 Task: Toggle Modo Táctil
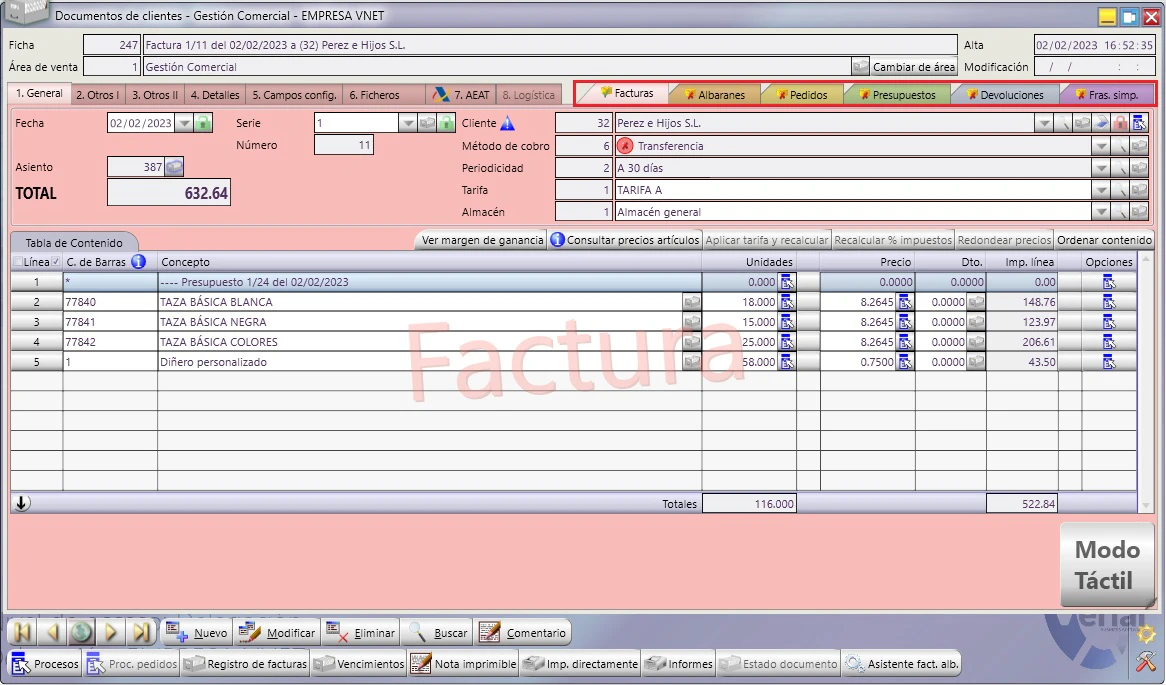(x=1107, y=565)
